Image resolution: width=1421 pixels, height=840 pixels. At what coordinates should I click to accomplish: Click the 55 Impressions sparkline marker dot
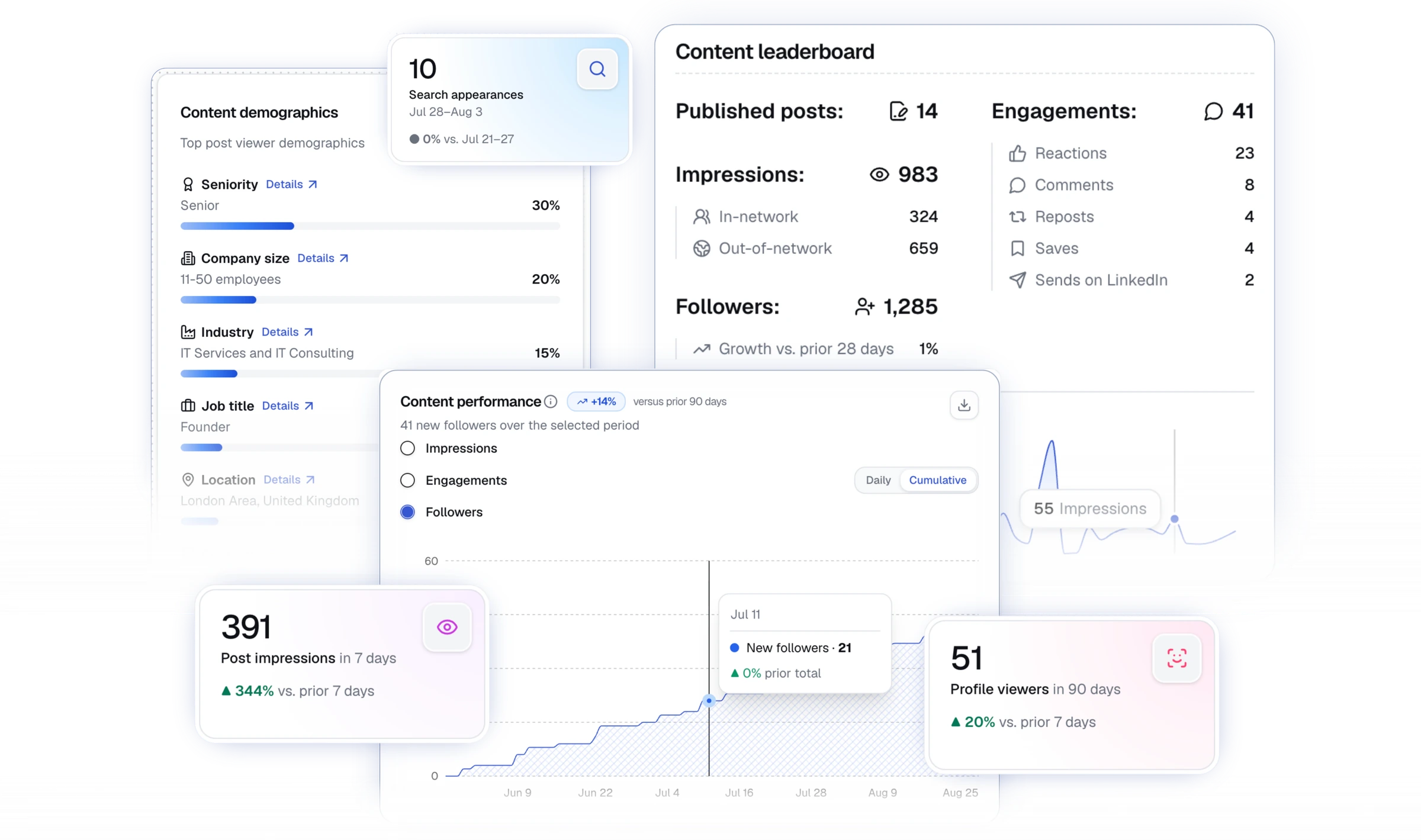[x=1175, y=519]
